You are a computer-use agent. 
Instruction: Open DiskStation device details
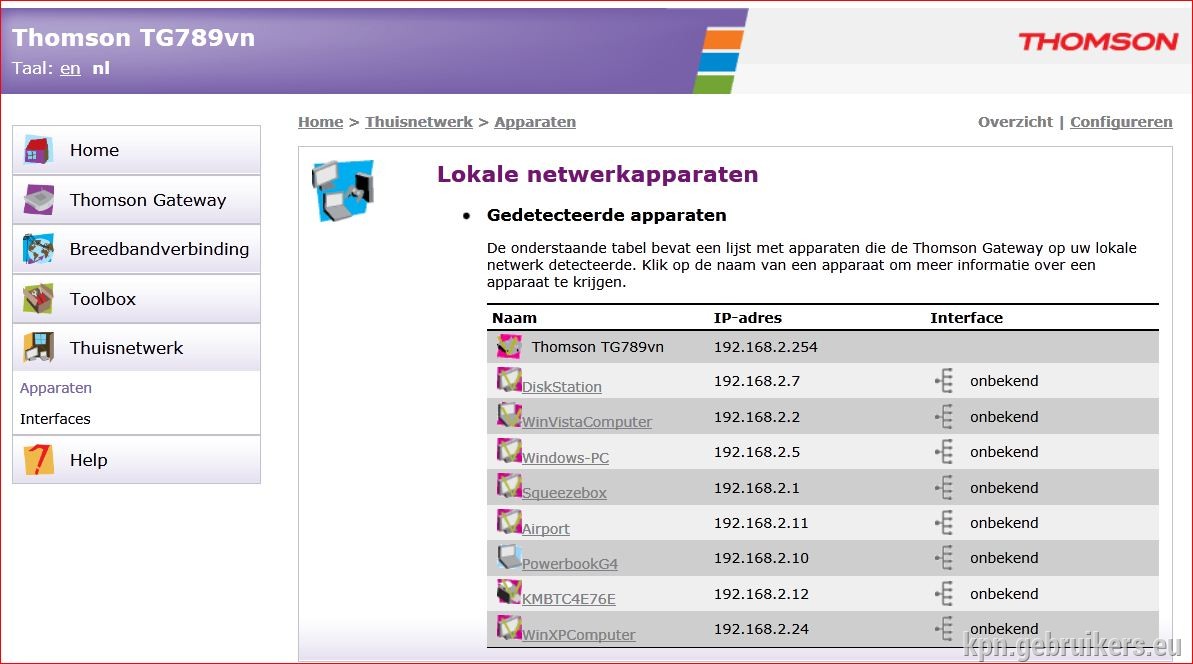562,386
